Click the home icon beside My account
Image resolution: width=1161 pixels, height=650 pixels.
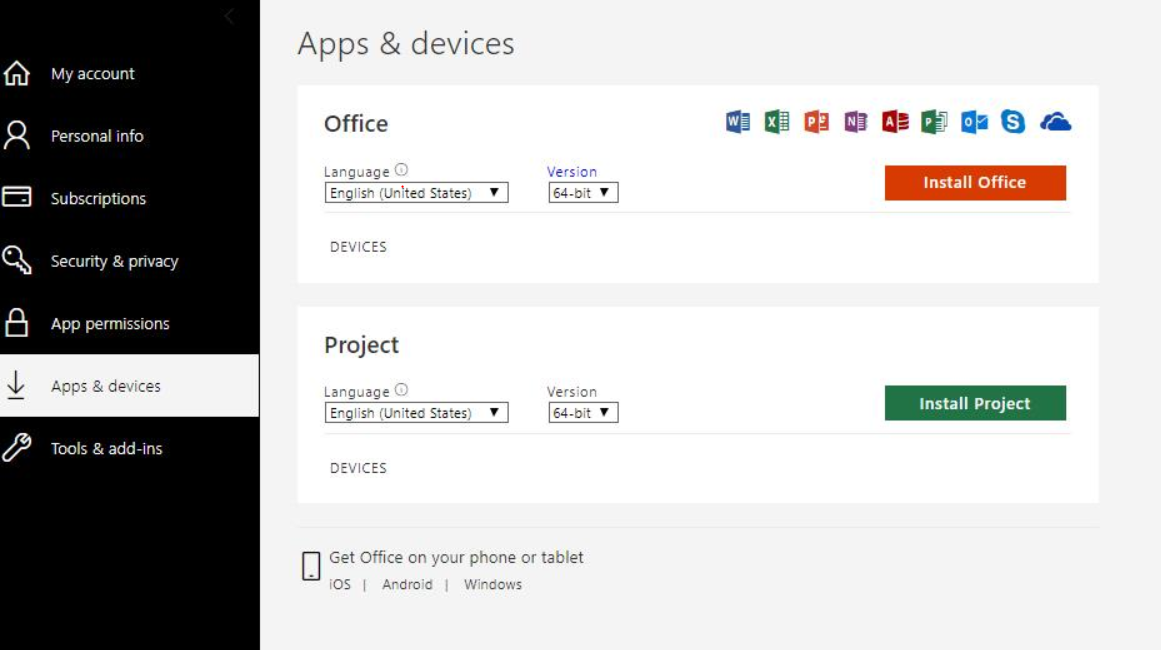click(x=16, y=73)
